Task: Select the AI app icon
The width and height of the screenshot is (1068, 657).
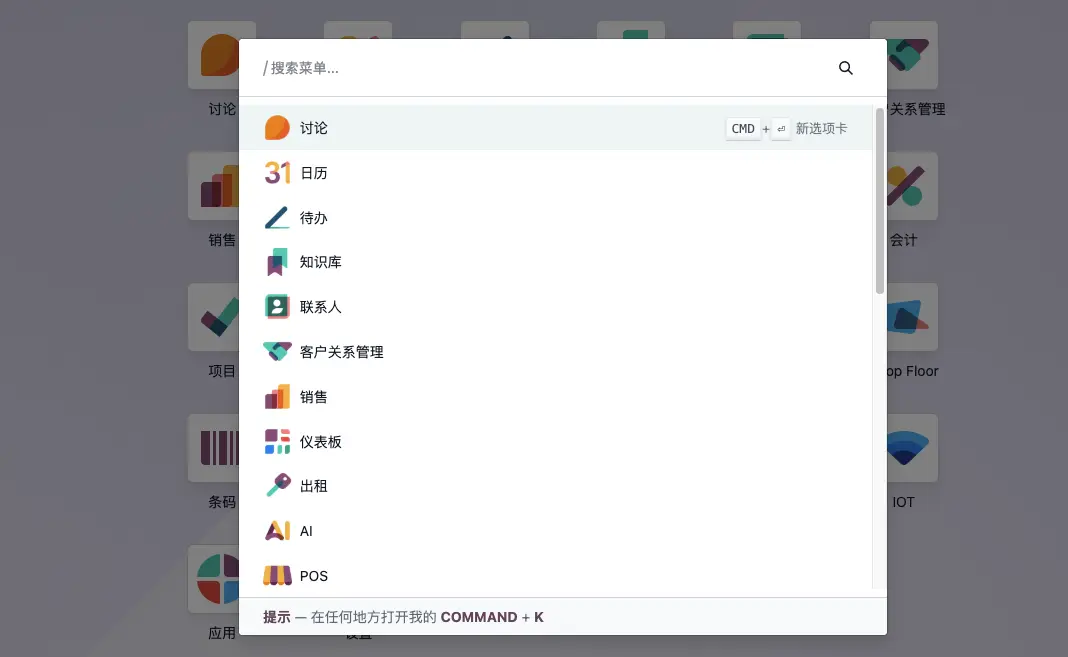Action: click(x=276, y=530)
